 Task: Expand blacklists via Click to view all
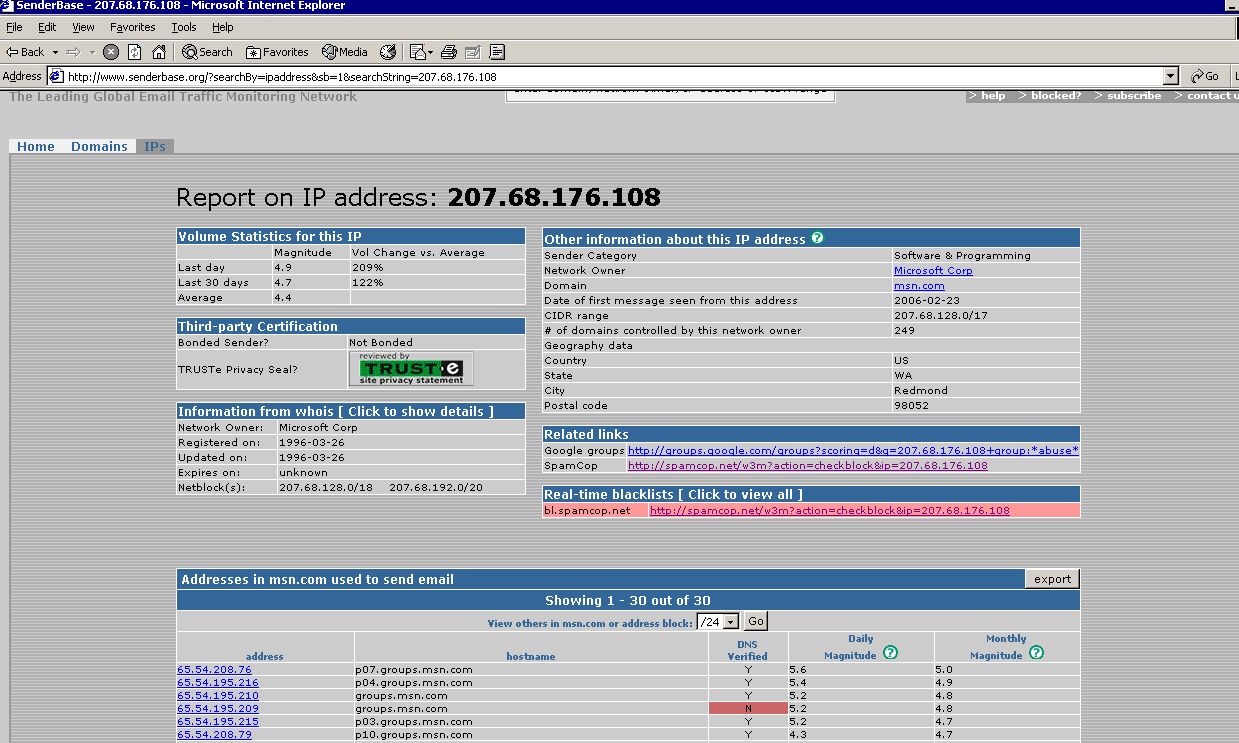(x=740, y=494)
